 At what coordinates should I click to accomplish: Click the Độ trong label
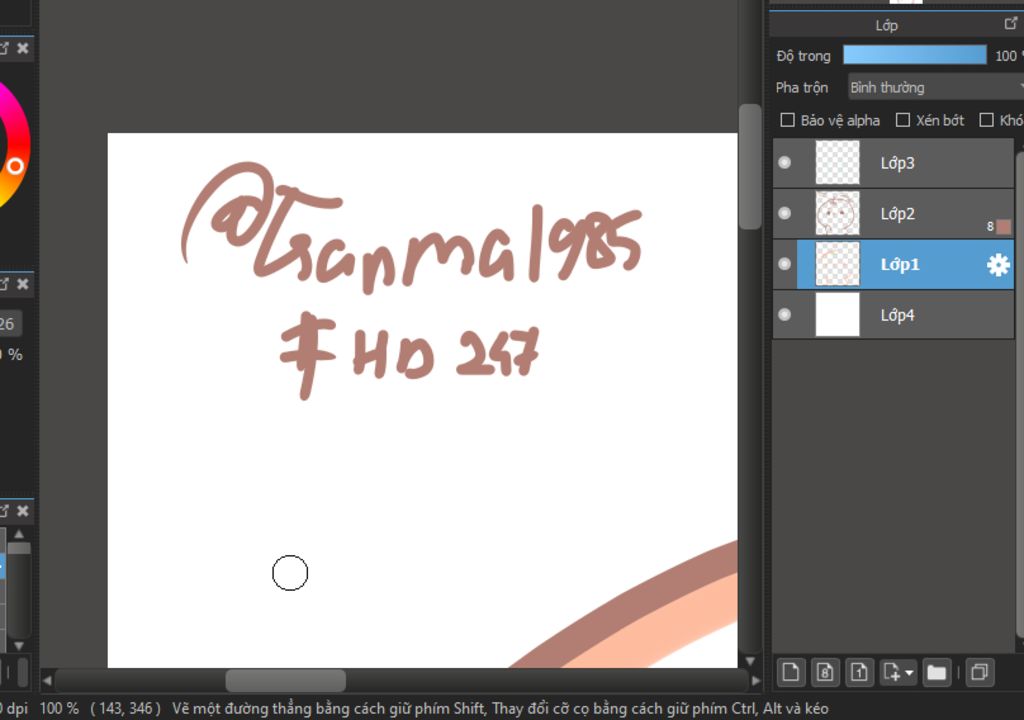(x=803, y=56)
